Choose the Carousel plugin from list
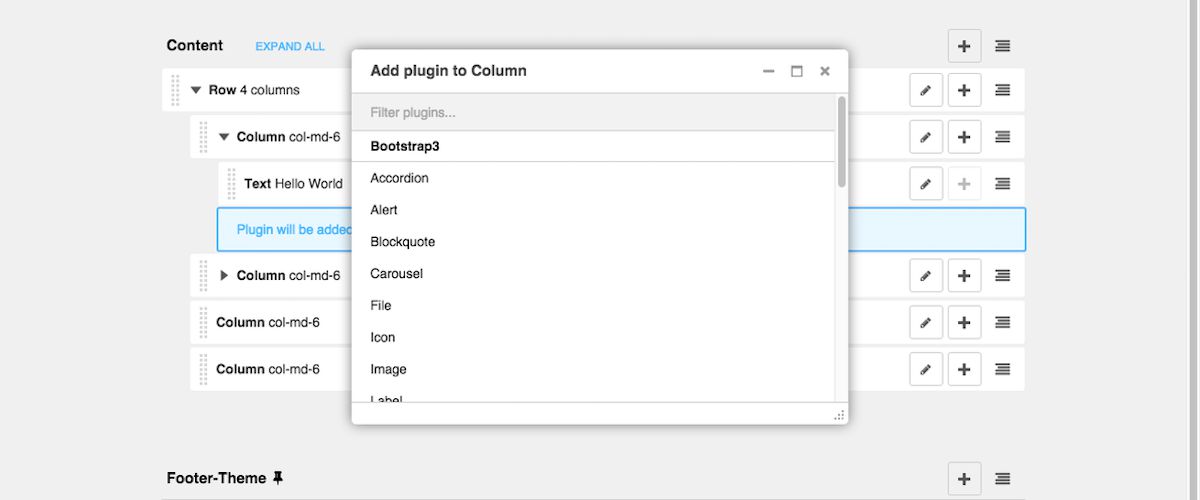 [x=396, y=274]
